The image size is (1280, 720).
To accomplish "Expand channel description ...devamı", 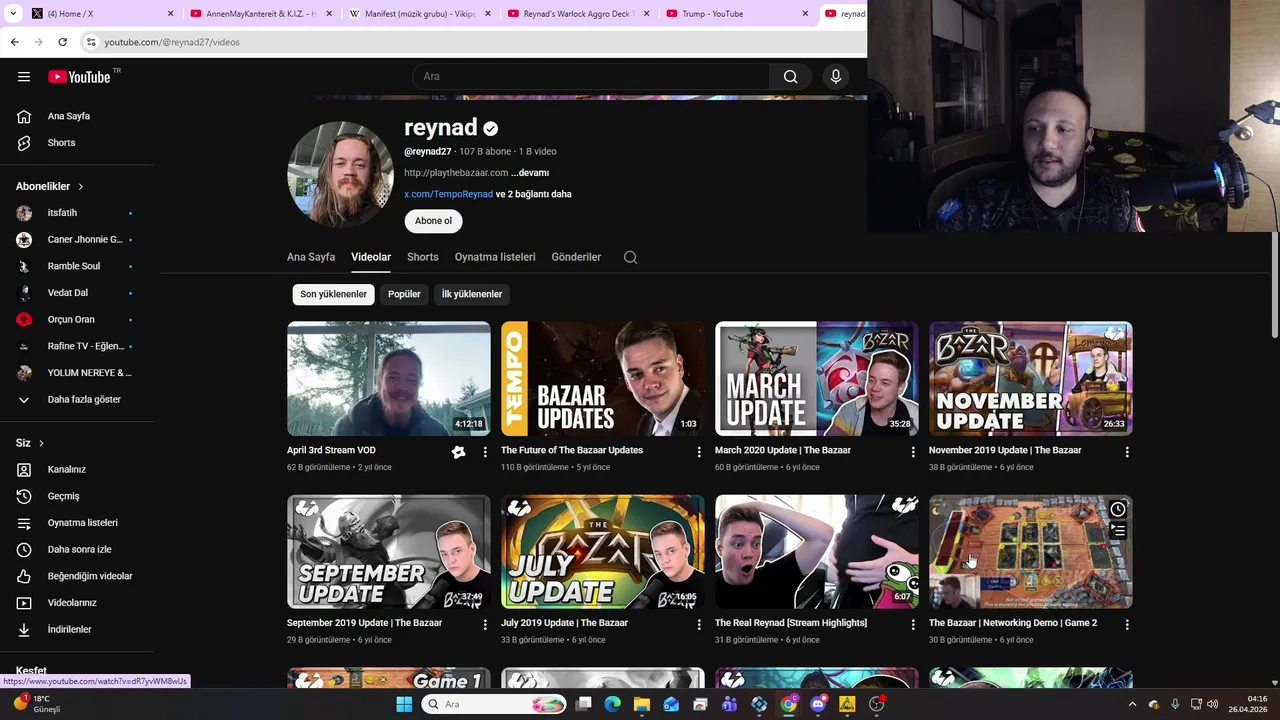I will 530,173.
